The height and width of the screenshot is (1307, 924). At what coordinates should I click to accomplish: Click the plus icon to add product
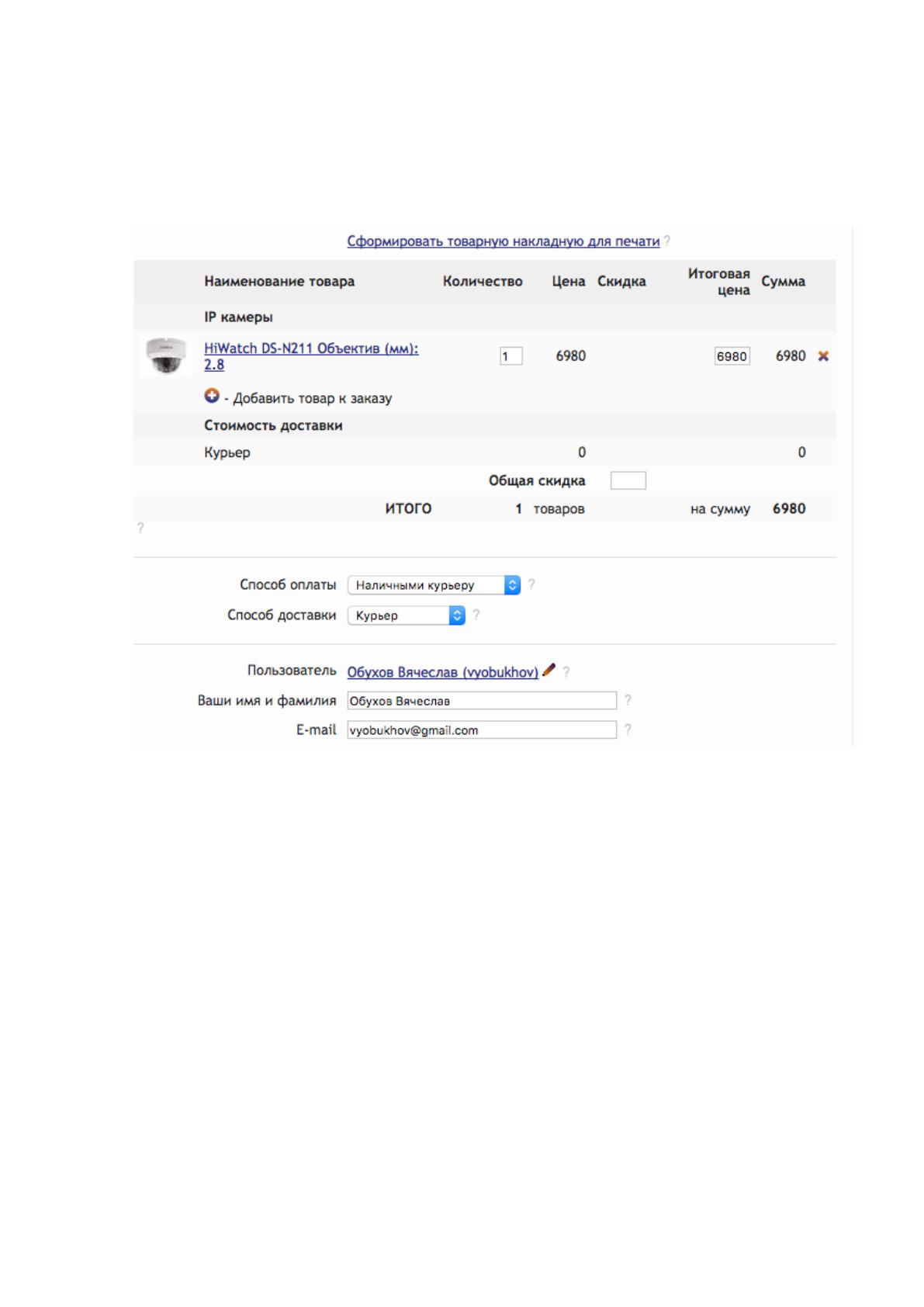tap(212, 396)
